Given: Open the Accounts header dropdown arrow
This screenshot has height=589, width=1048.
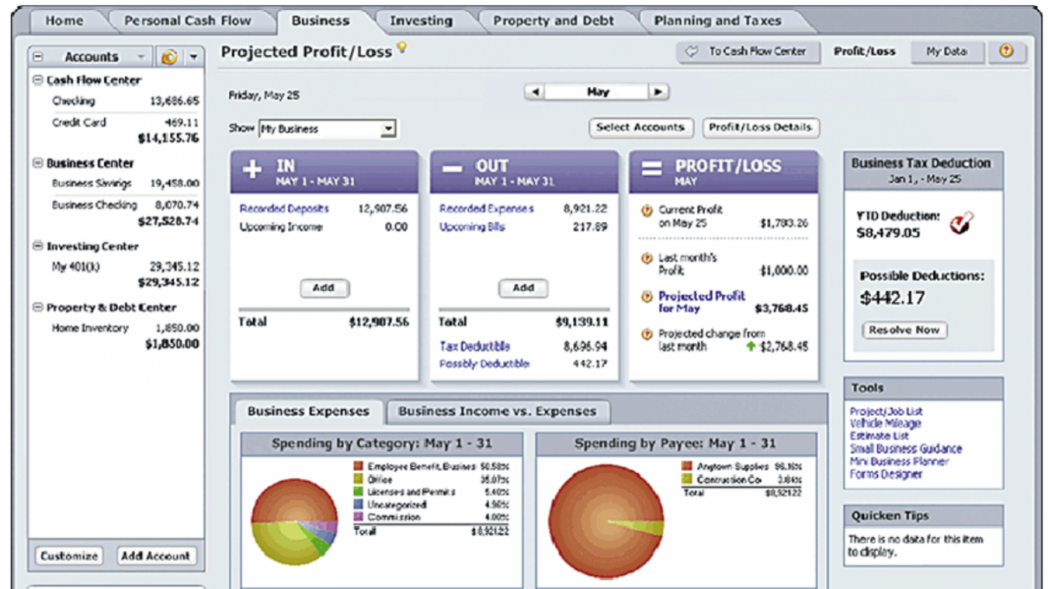Looking at the screenshot, I should coord(193,58).
